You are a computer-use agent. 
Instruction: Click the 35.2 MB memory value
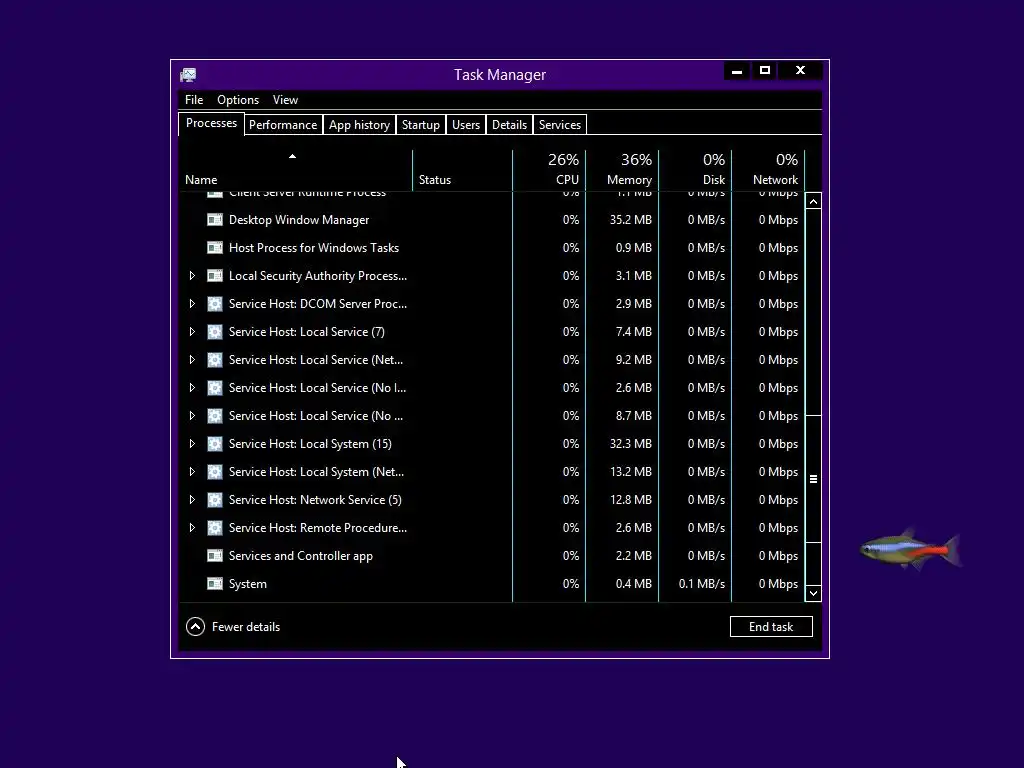pyautogui.click(x=631, y=220)
